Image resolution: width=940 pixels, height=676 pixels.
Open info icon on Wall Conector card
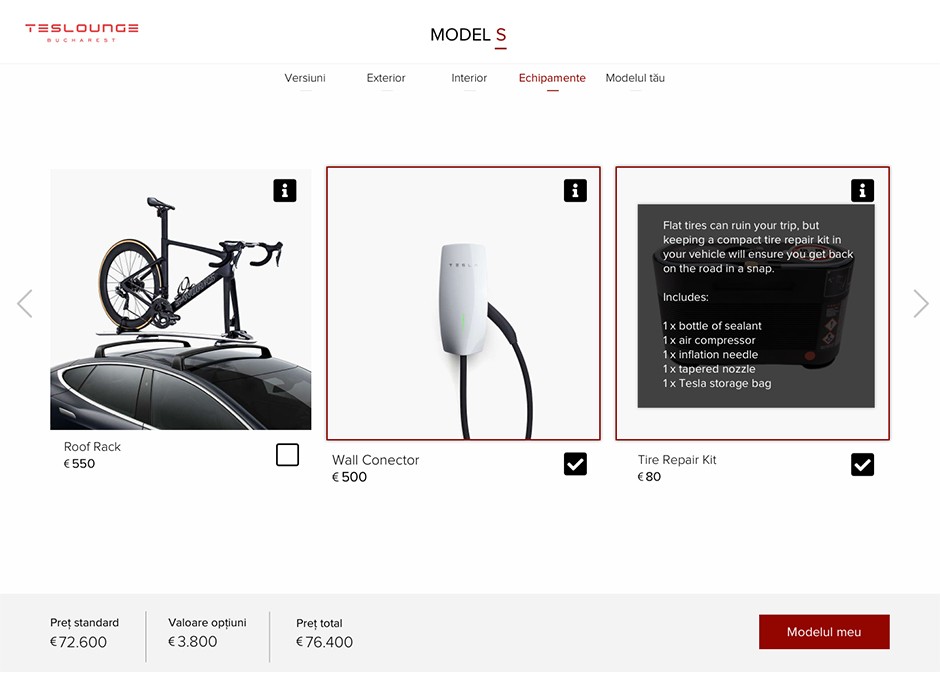click(x=575, y=191)
